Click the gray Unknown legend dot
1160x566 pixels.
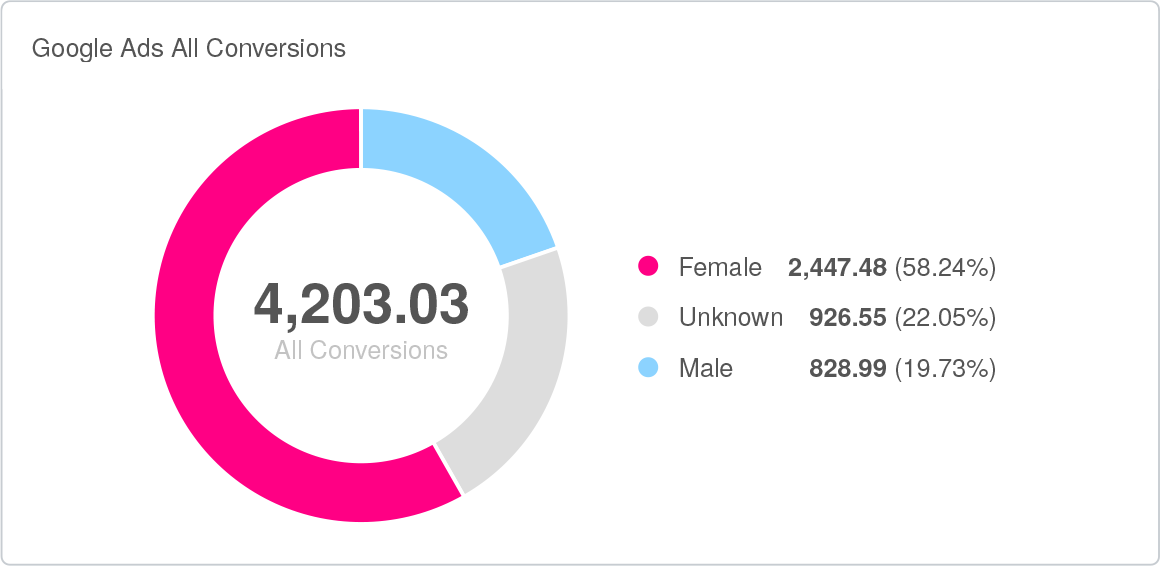pyautogui.click(x=648, y=317)
